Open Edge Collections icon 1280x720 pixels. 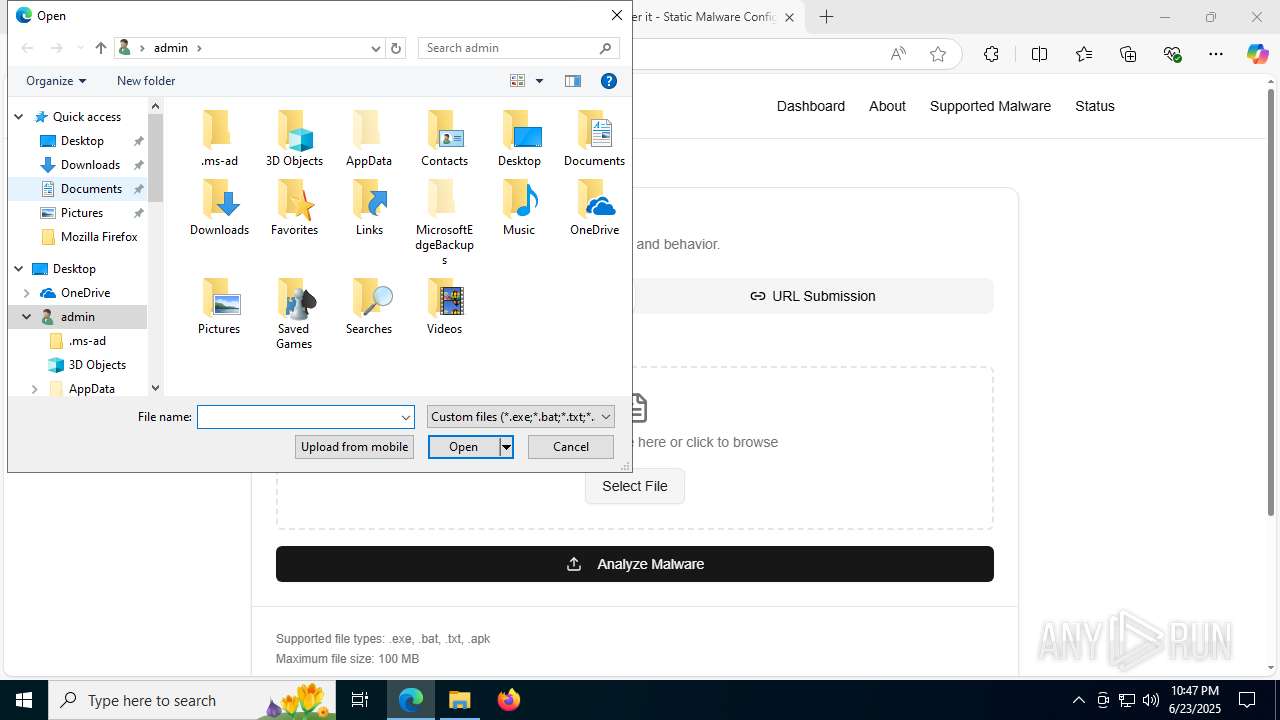click(x=1128, y=54)
